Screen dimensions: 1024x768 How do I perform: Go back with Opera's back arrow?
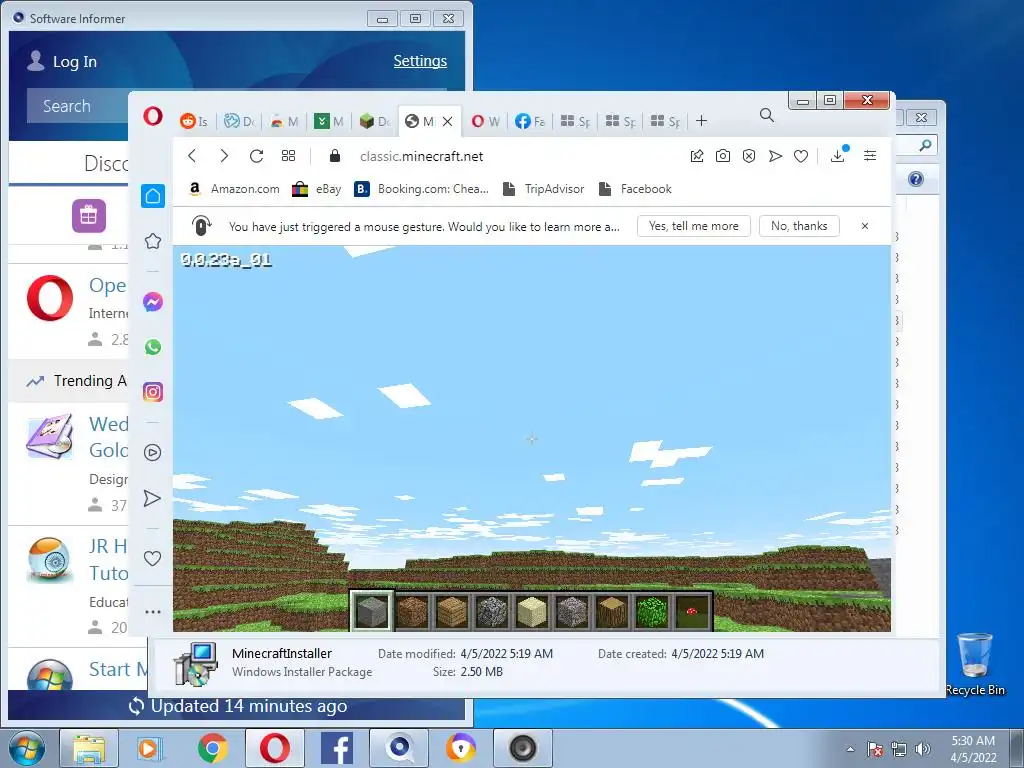click(192, 155)
